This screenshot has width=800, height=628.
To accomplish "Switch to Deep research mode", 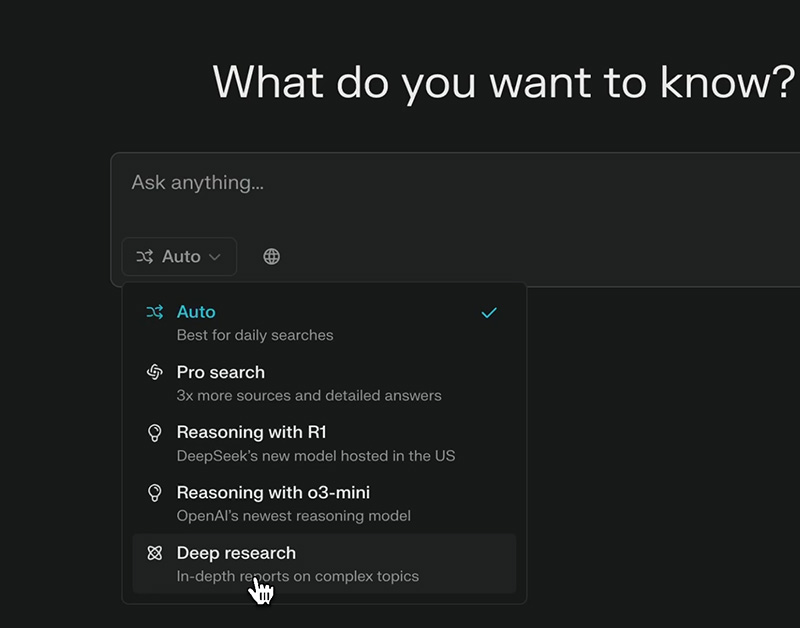I will pos(236,552).
